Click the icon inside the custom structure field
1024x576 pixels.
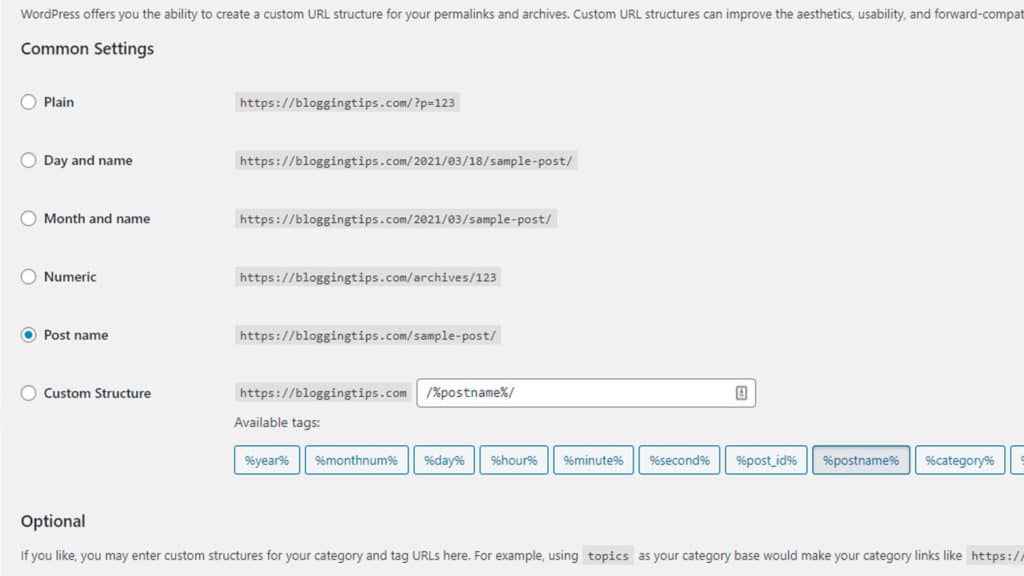point(741,393)
